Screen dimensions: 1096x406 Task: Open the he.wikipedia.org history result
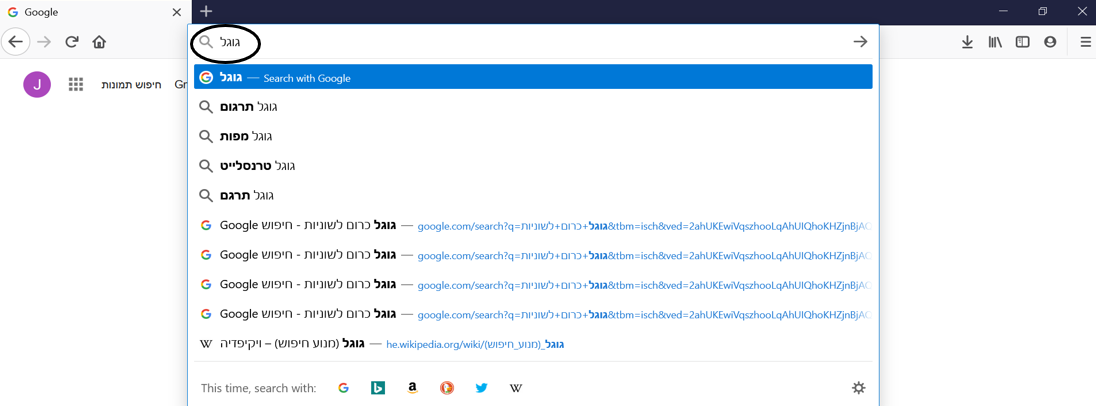tap(533, 344)
